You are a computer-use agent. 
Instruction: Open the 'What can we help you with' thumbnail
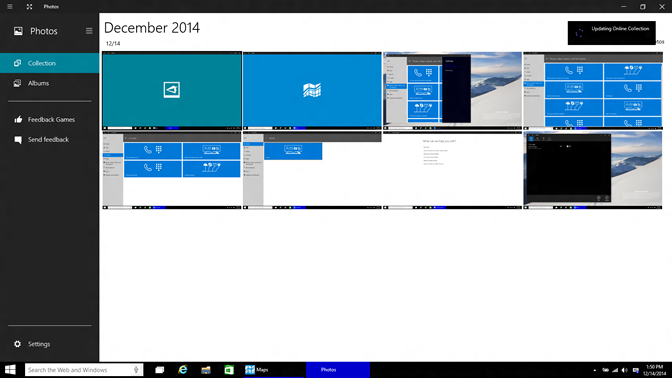[453, 170]
